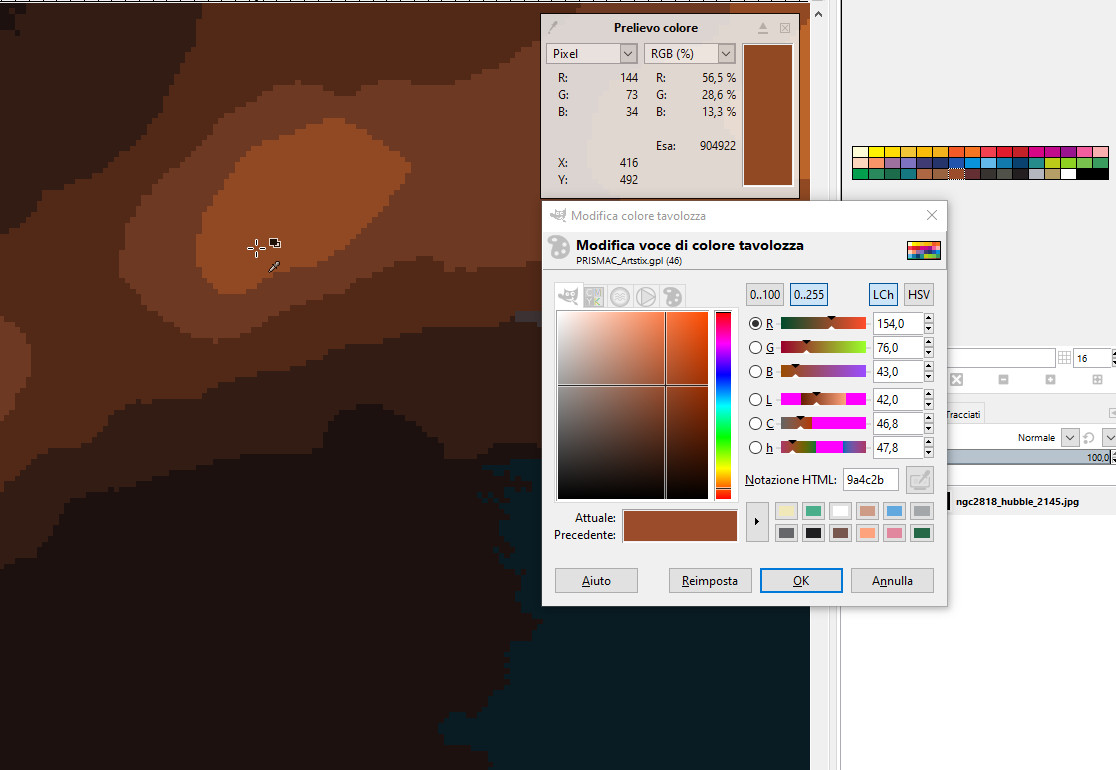Screen dimensions: 1116x770
Task: Select the ngc2818_hubble_2145.jpg layer
Action: [1017, 501]
